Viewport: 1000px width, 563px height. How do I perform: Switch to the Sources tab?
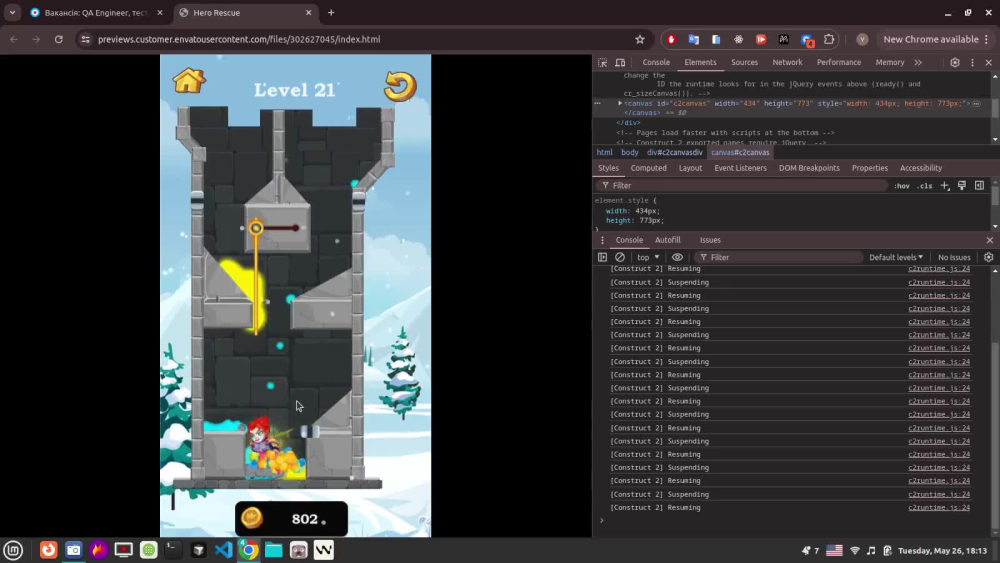(x=744, y=62)
